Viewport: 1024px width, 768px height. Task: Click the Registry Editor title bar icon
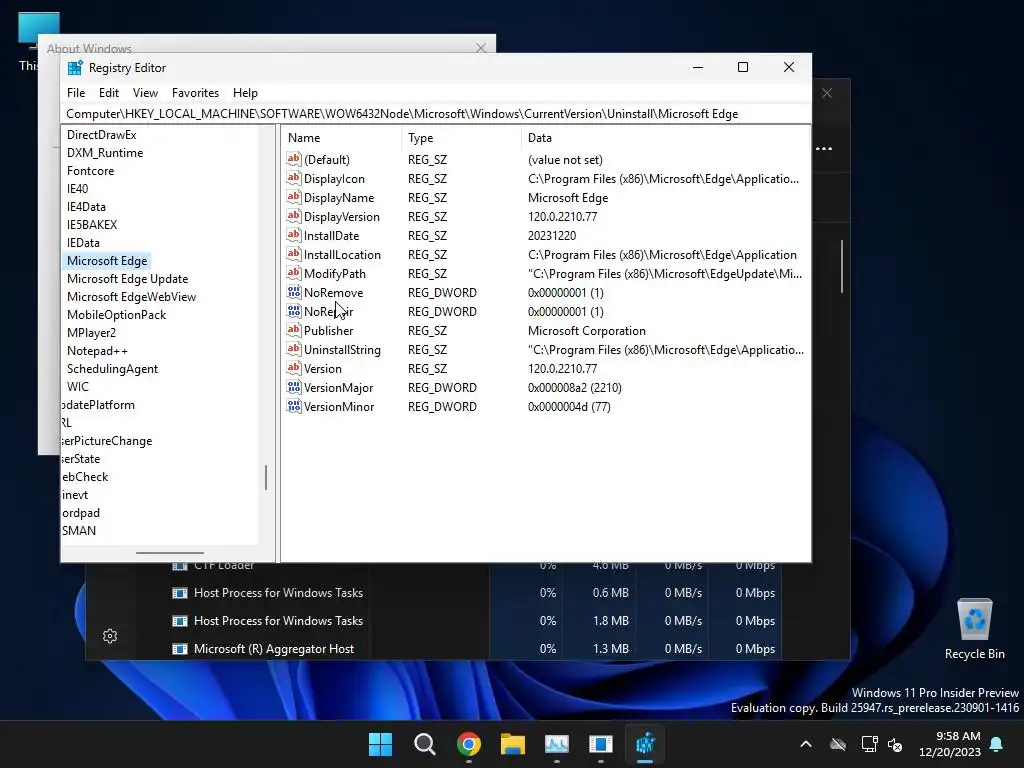coord(75,68)
